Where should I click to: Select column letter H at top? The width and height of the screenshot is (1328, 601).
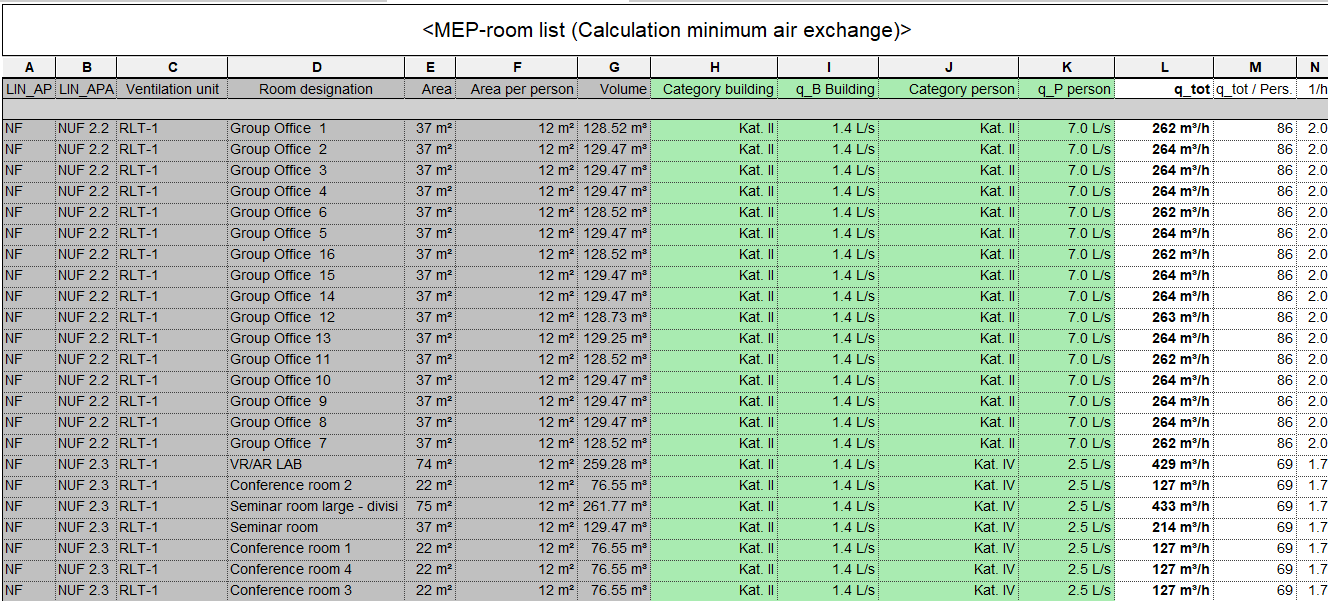(x=714, y=67)
